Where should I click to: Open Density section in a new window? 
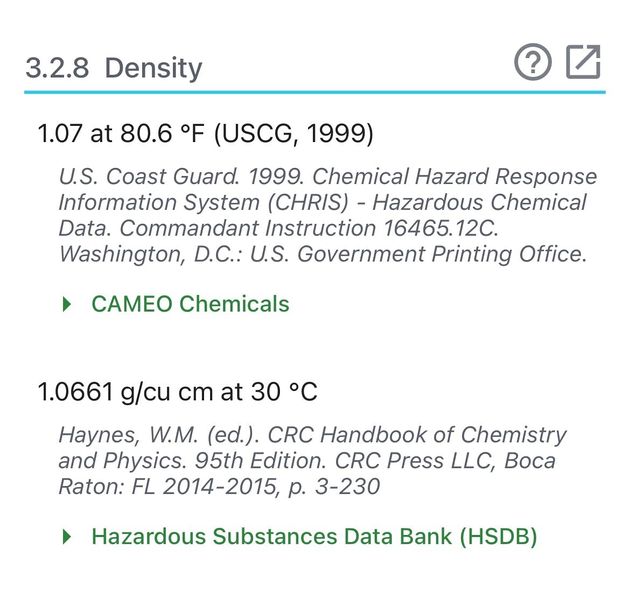583,62
